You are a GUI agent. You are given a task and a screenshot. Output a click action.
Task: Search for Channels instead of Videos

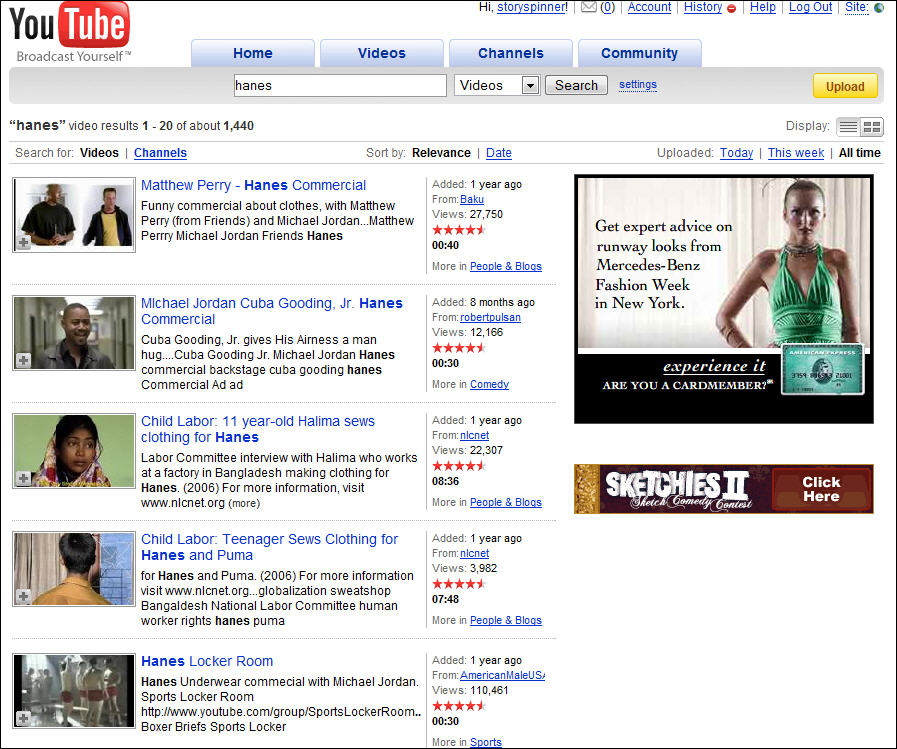click(x=160, y=153)
